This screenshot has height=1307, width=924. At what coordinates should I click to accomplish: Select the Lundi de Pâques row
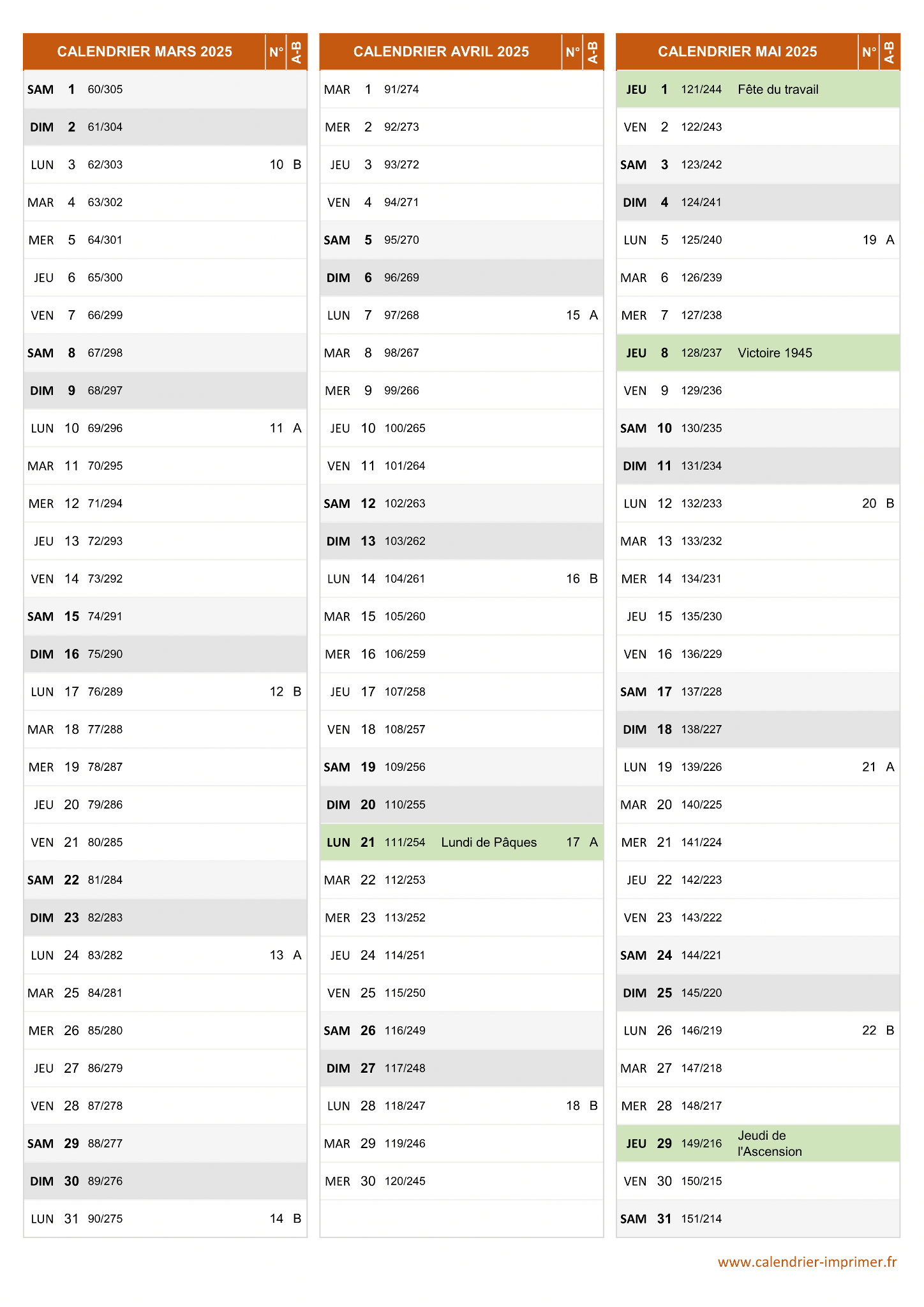coord(462,842)
